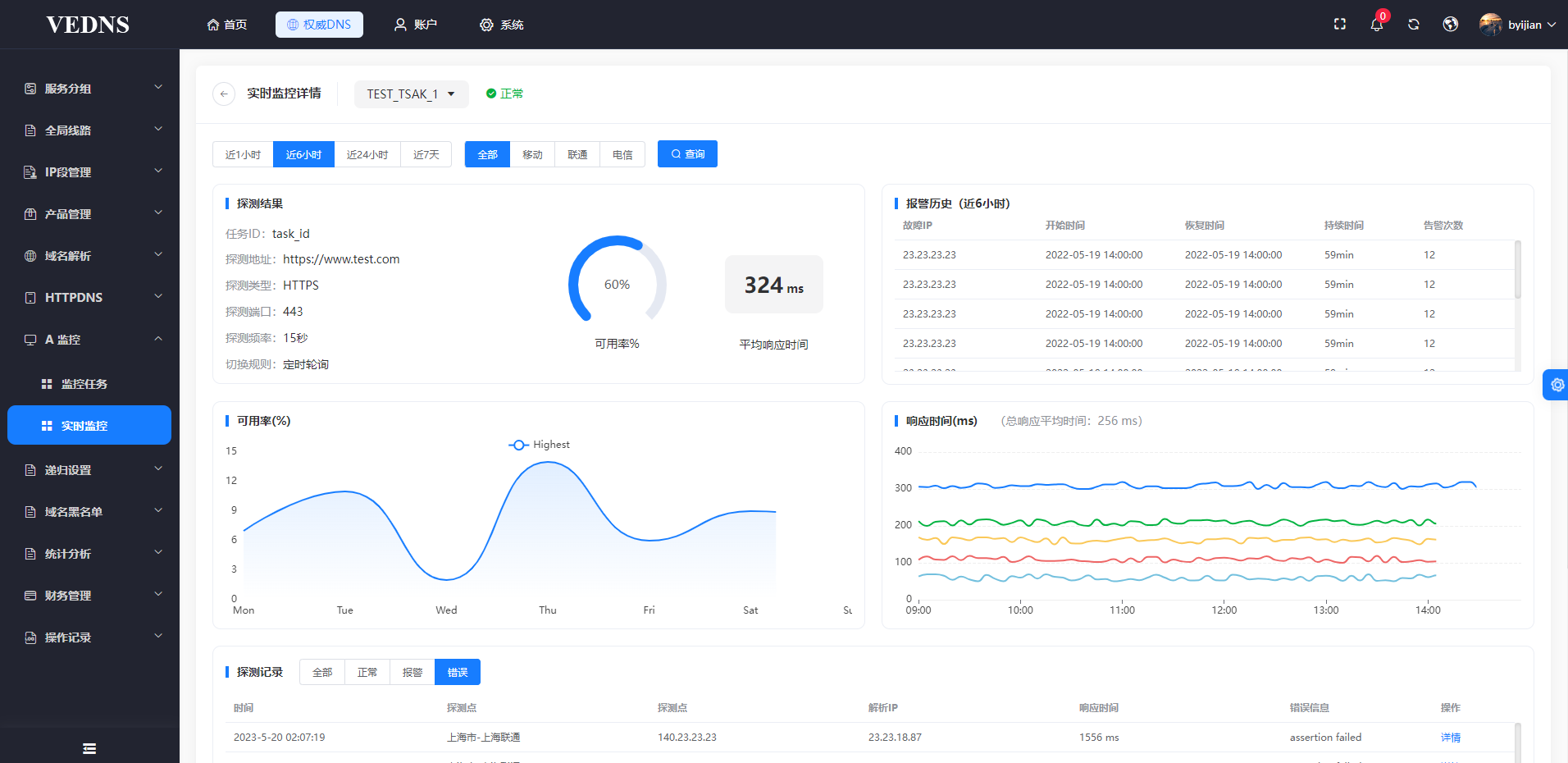Click the 查询 search button
The width and height of the screenshot is (1568, 763).
[x=687, y=154]
